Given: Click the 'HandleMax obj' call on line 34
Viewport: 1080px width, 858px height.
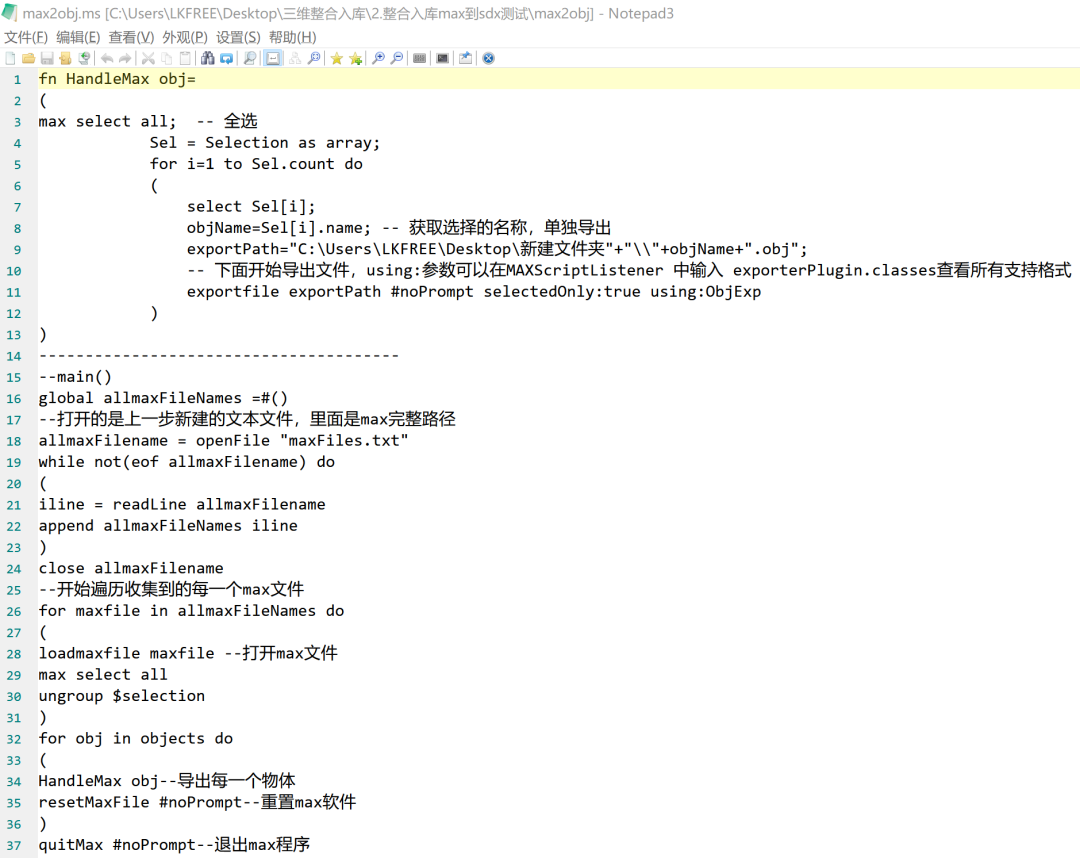Looking at the screenshot, I should point(98,782).
